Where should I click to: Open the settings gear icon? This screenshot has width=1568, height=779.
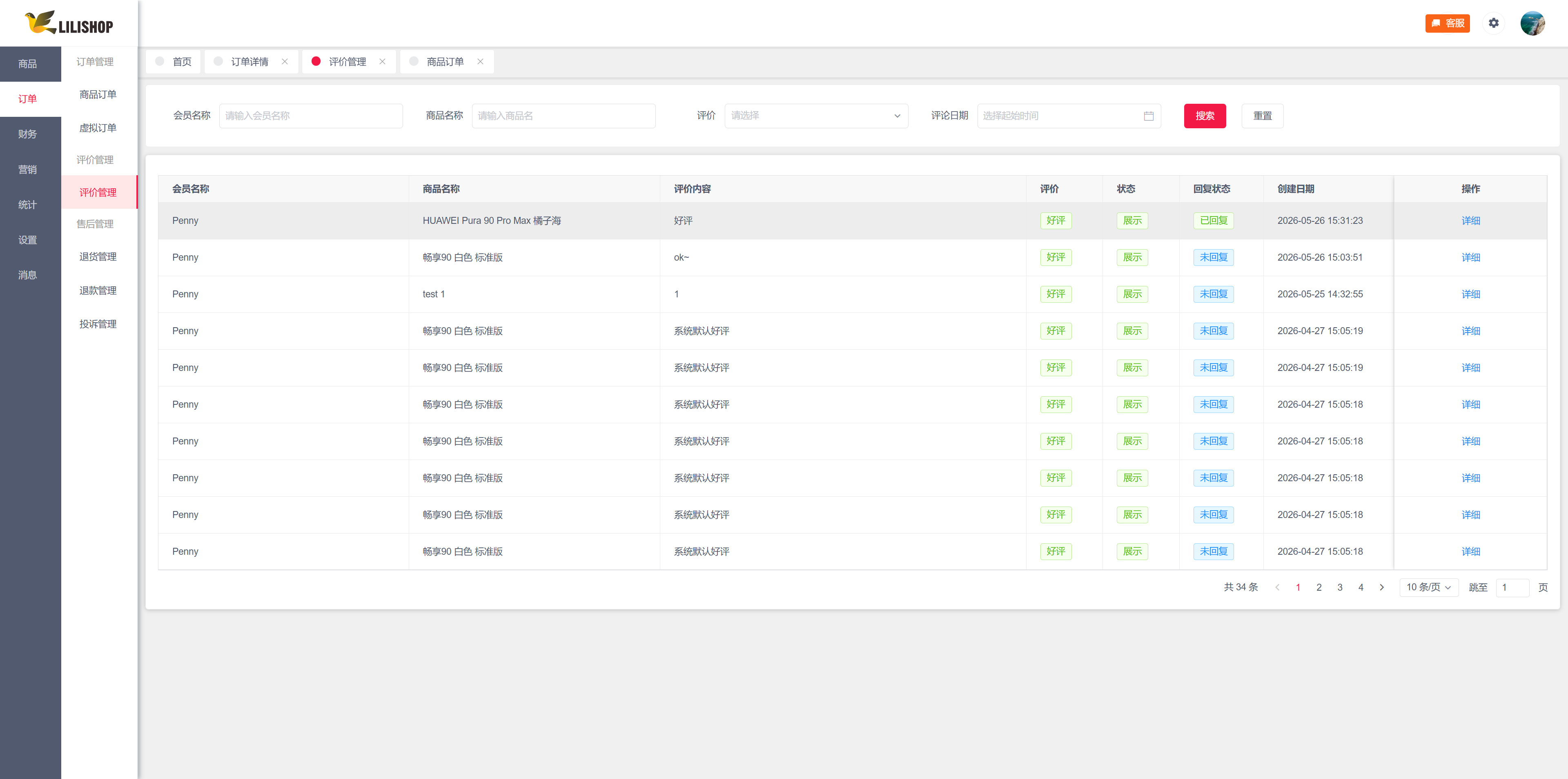click(x=1493, y=23)
